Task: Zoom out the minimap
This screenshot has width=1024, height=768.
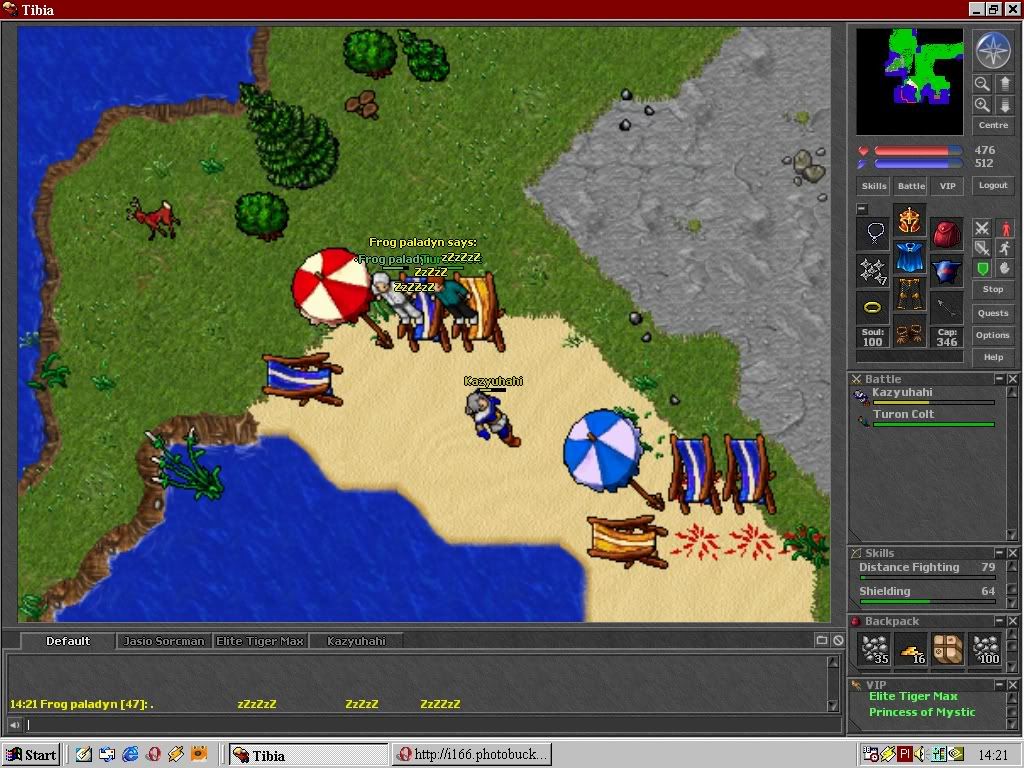Action: click(x=982, y=84)
